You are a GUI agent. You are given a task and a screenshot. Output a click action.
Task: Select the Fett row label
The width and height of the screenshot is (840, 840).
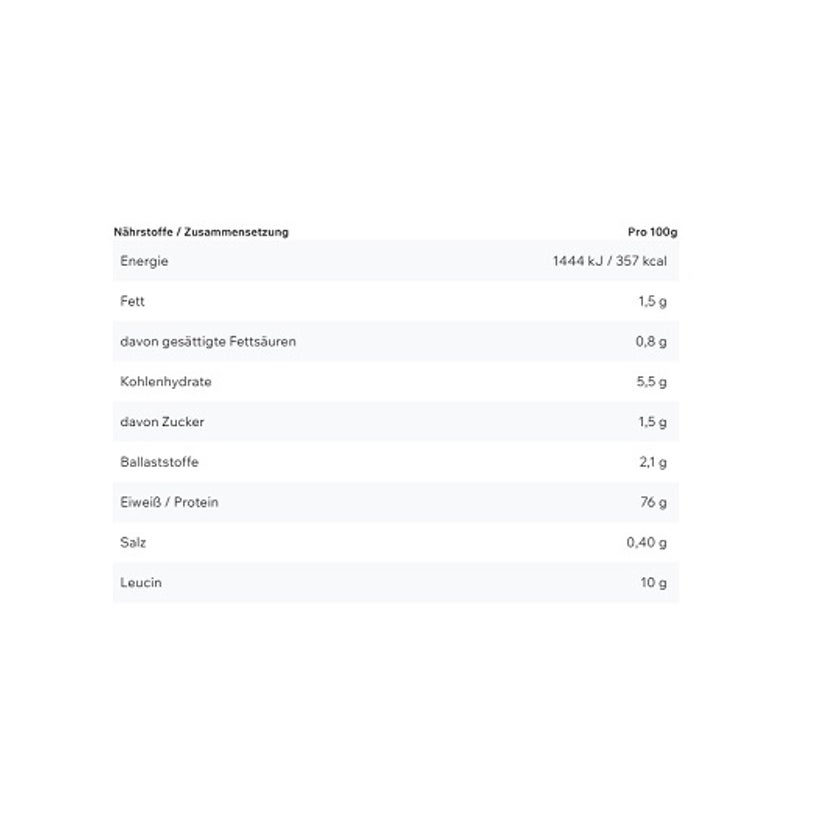(x=132, y=301)
